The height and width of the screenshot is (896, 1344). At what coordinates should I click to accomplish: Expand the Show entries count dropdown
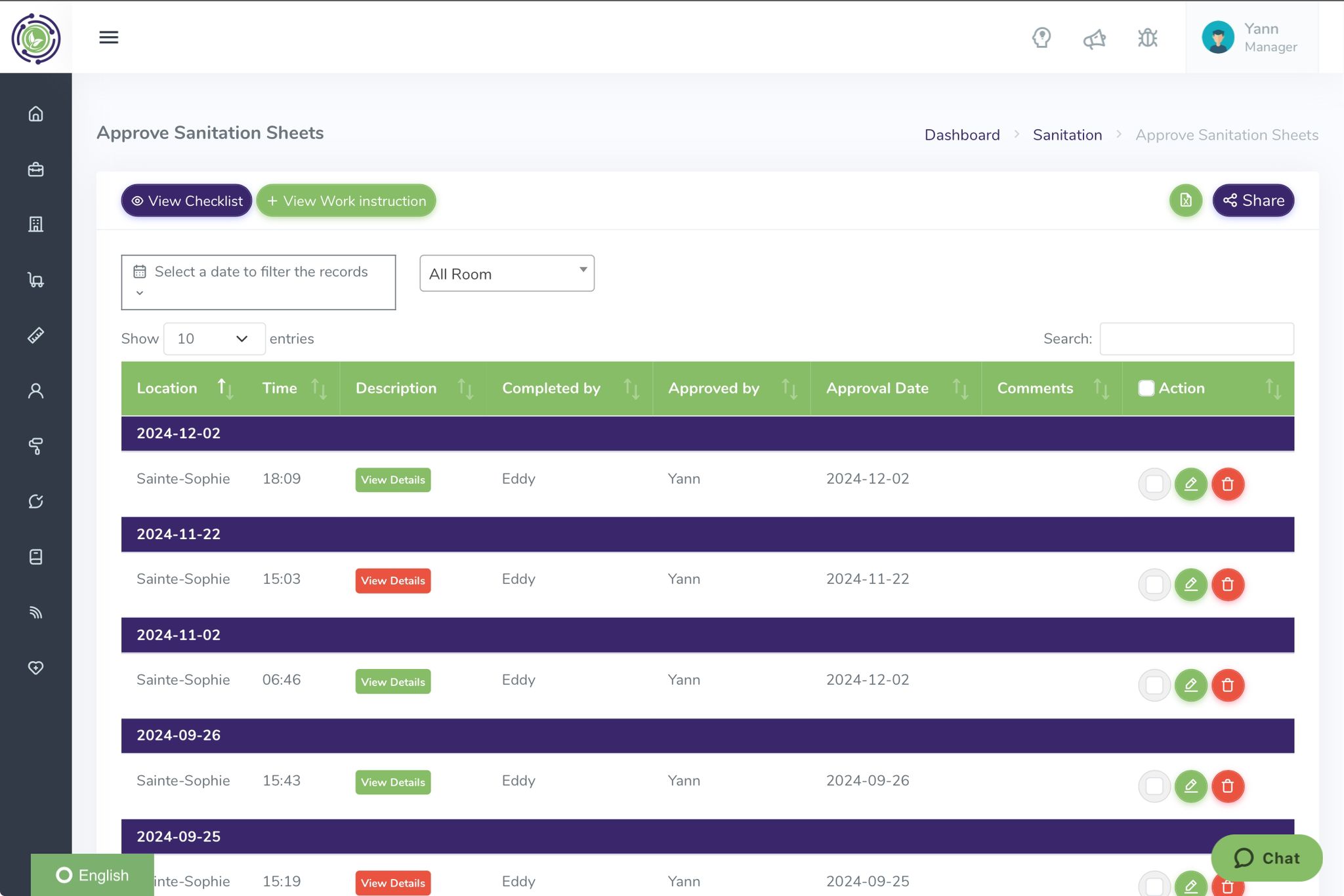[214, 338]
